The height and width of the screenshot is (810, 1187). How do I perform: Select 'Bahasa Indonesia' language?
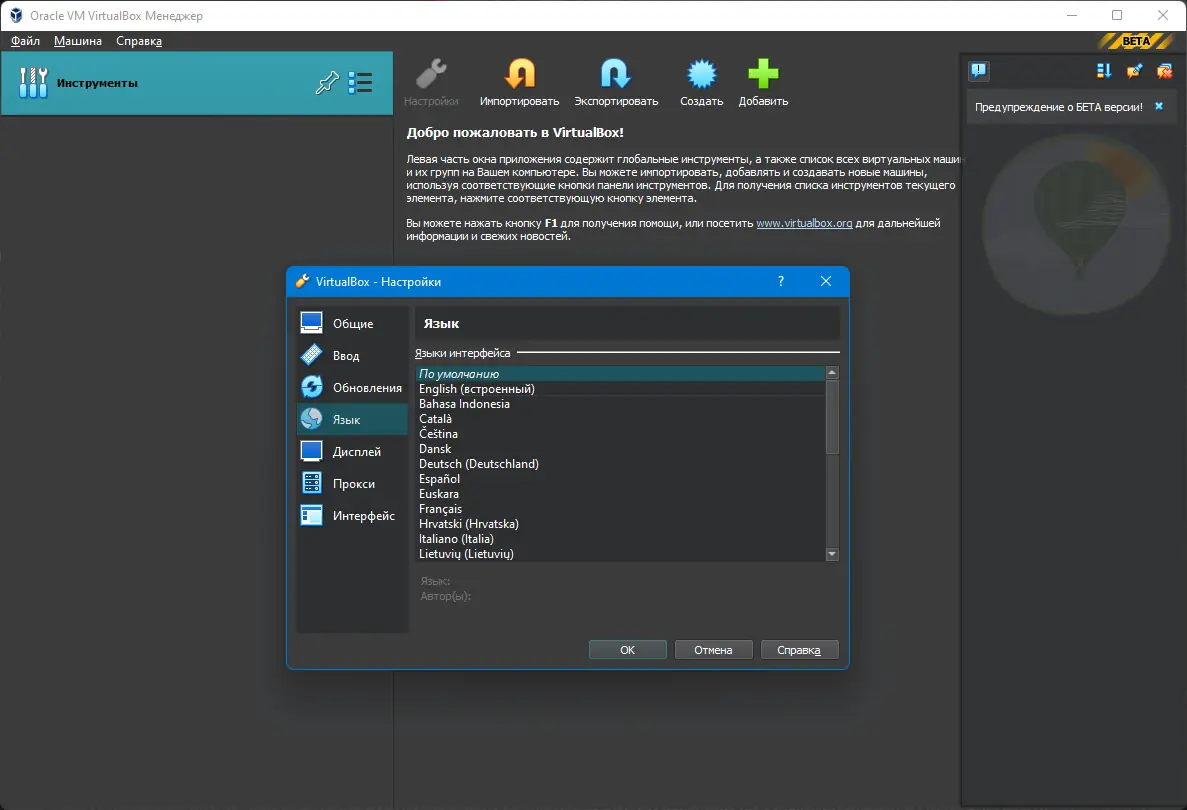(x=620, y=404)
